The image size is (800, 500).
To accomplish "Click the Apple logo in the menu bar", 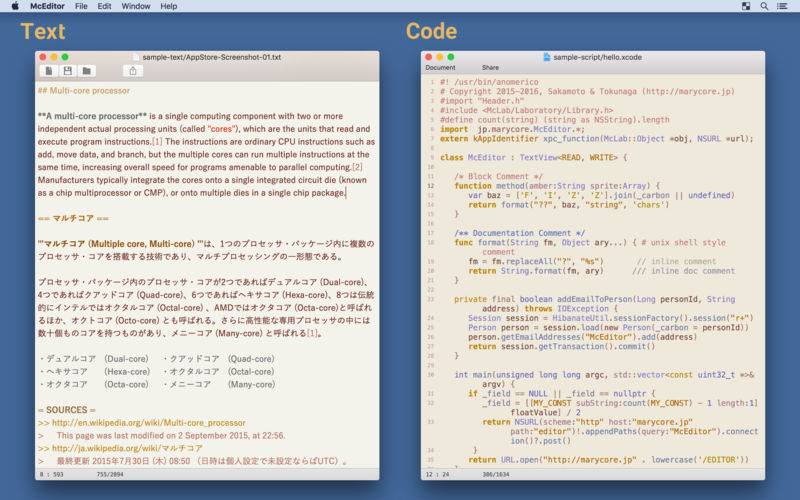I will coord(15,6).
